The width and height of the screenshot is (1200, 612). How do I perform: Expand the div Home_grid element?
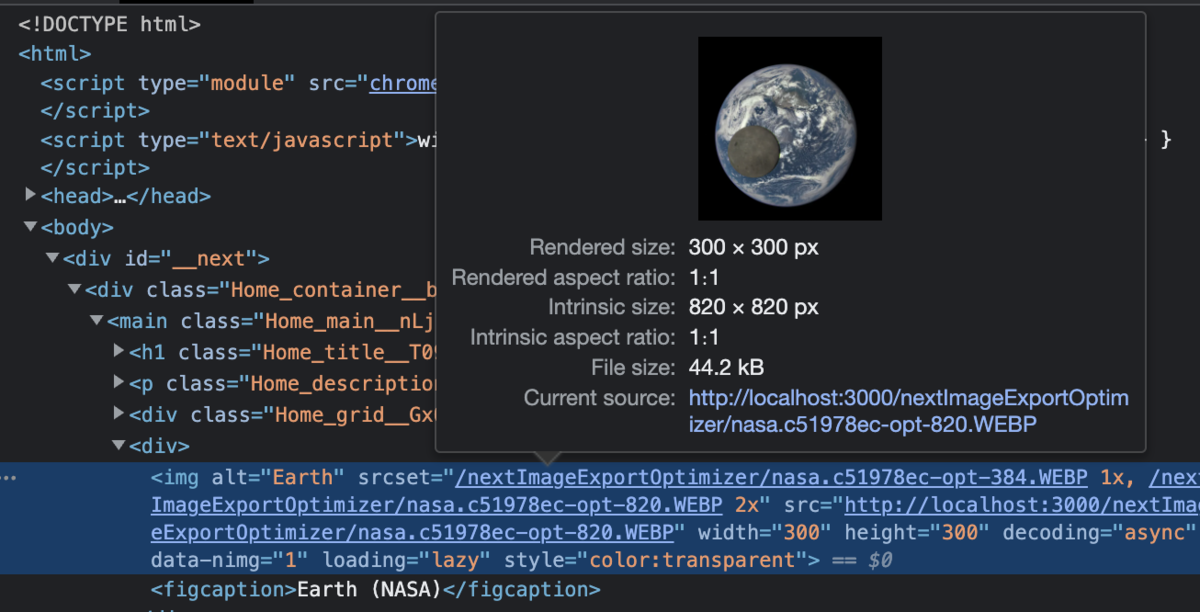(x=119, y=414)
